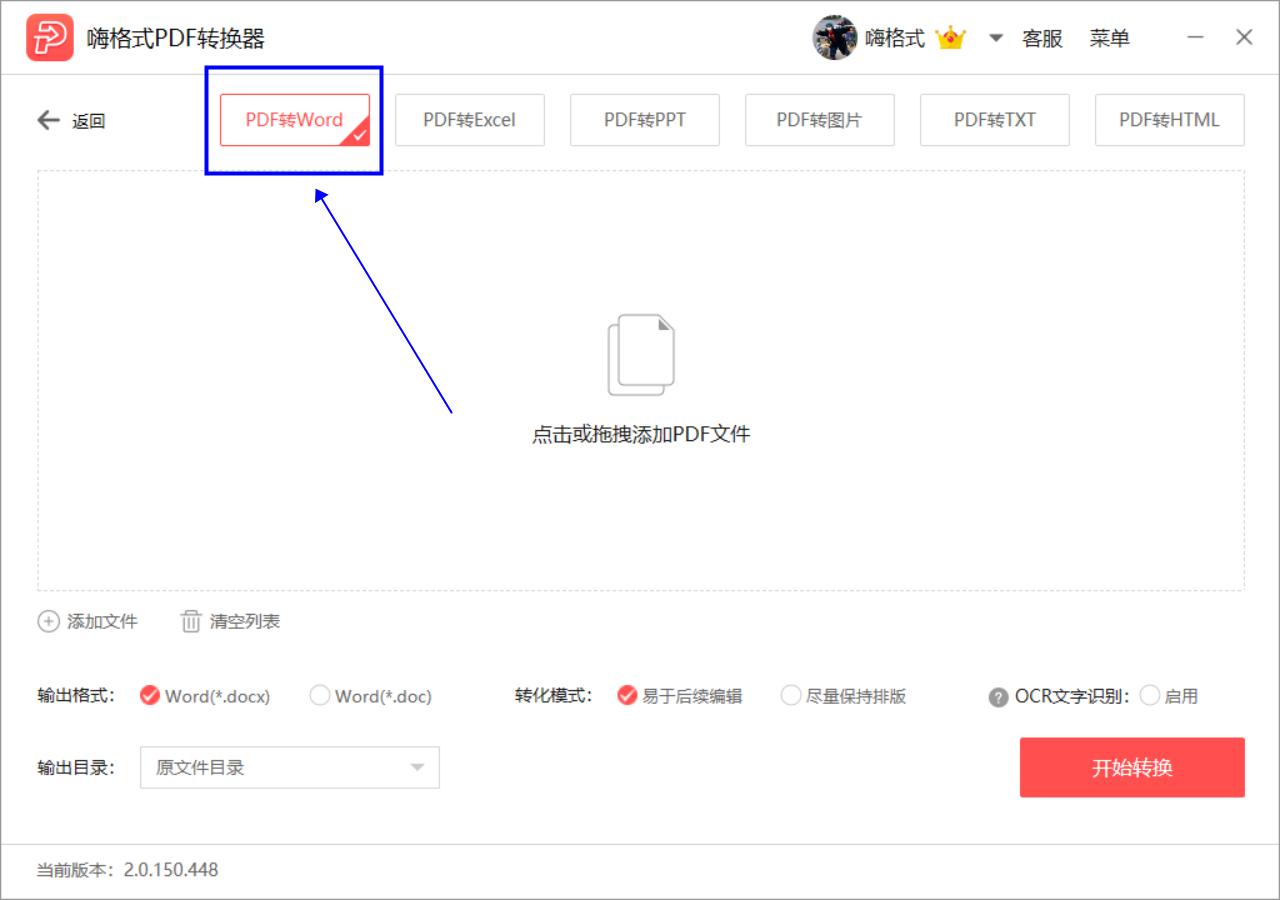Select the PDF转Word tab
Viewport: 1280px width, 900px height.
[x=295, y=120]
